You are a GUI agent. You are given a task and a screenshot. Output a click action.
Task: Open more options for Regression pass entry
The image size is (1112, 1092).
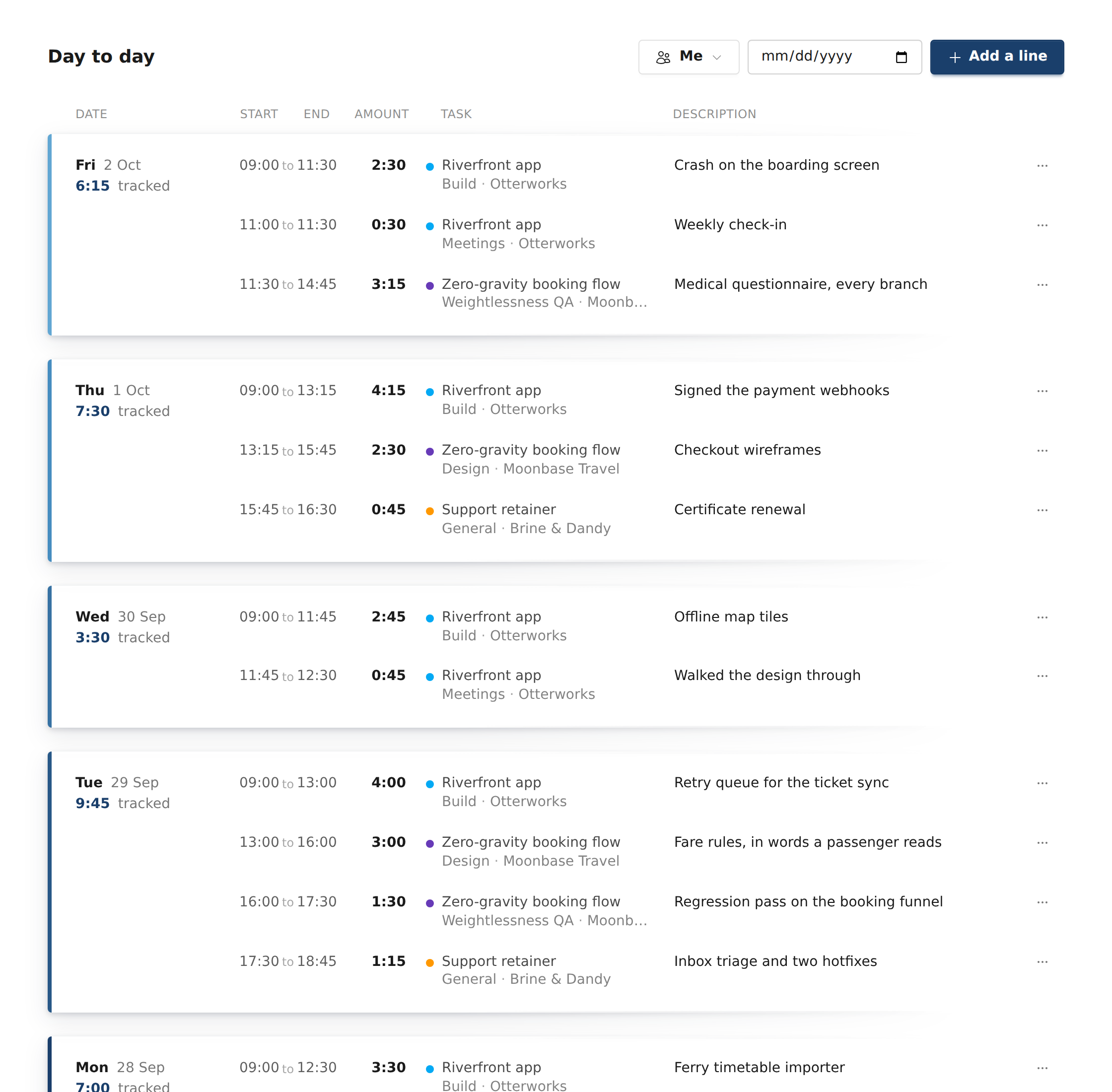coord(1042,902)
